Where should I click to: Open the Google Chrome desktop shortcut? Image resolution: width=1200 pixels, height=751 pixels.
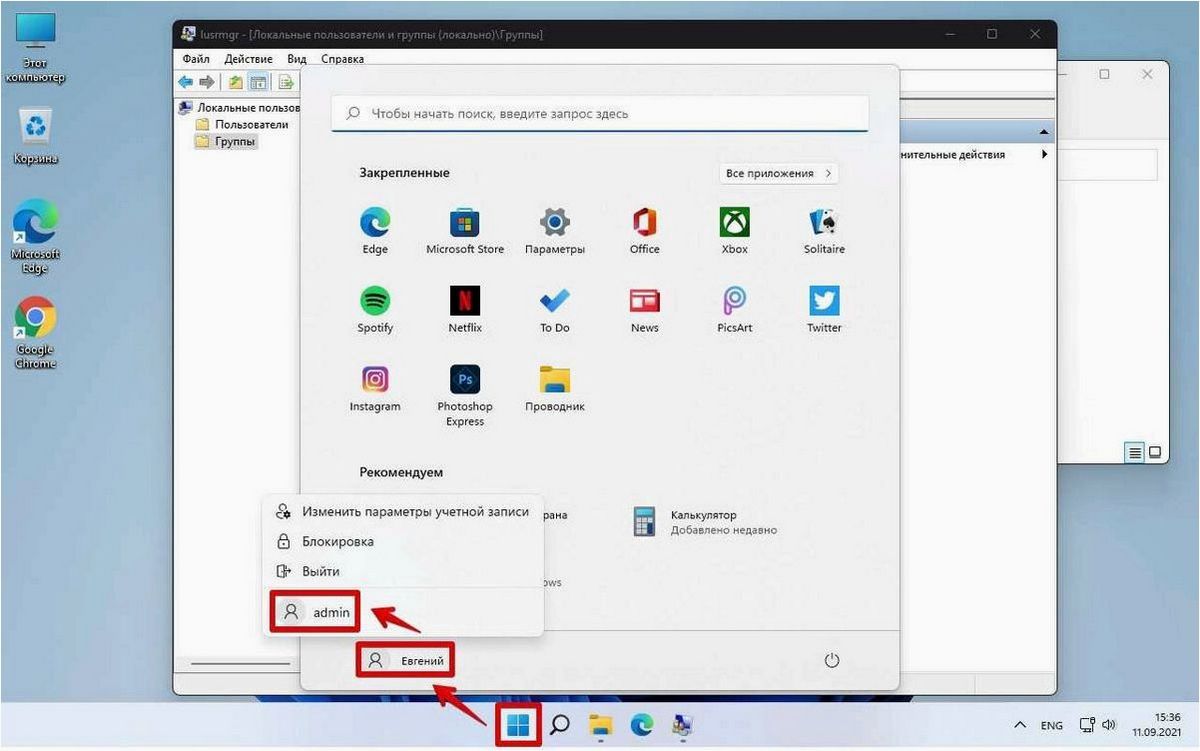(36, 333)
